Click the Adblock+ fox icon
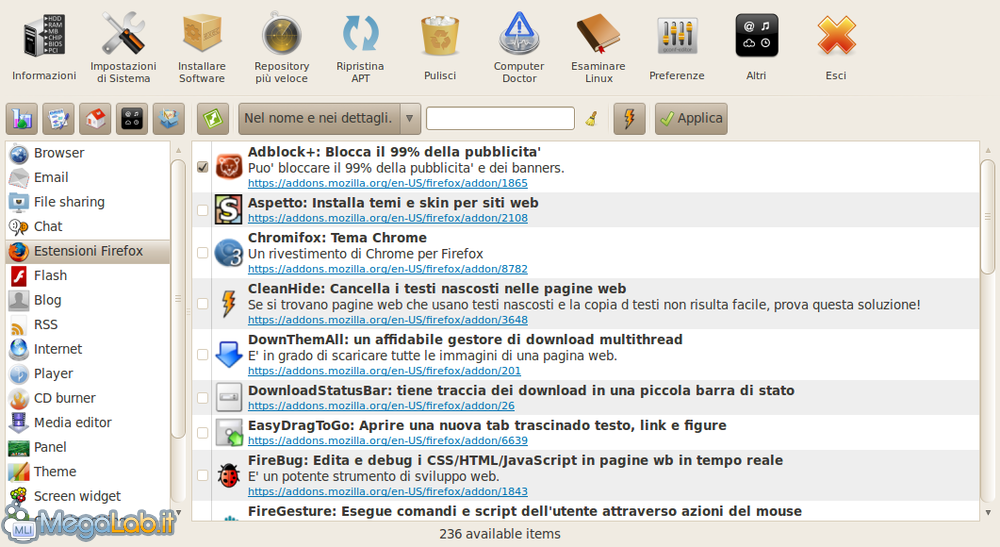1000x547 pixels. [228, 167]
